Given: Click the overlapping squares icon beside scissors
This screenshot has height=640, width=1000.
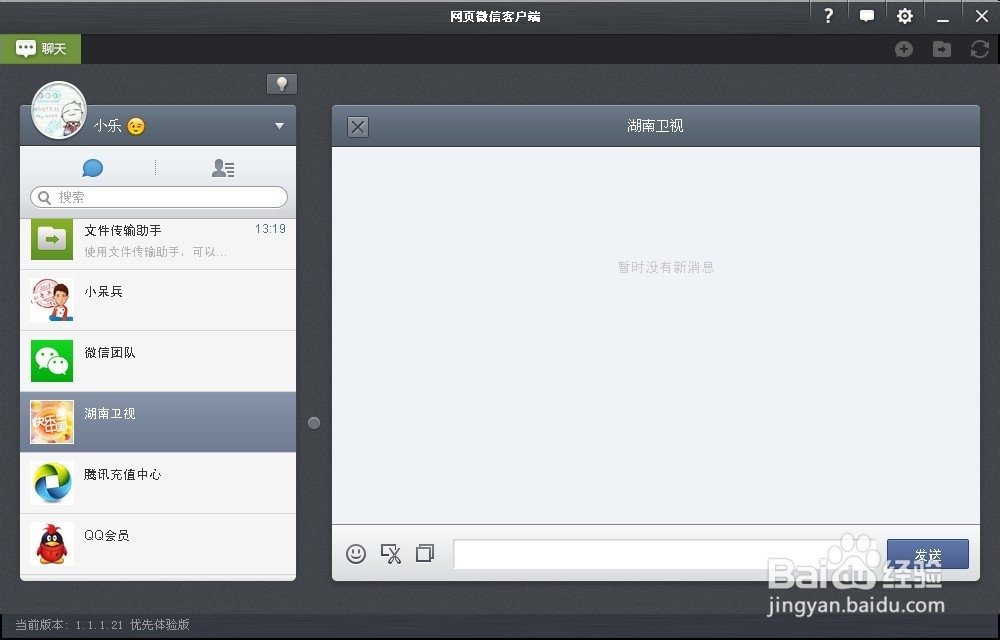Looking at the screenshot, I should click(425, 553).
